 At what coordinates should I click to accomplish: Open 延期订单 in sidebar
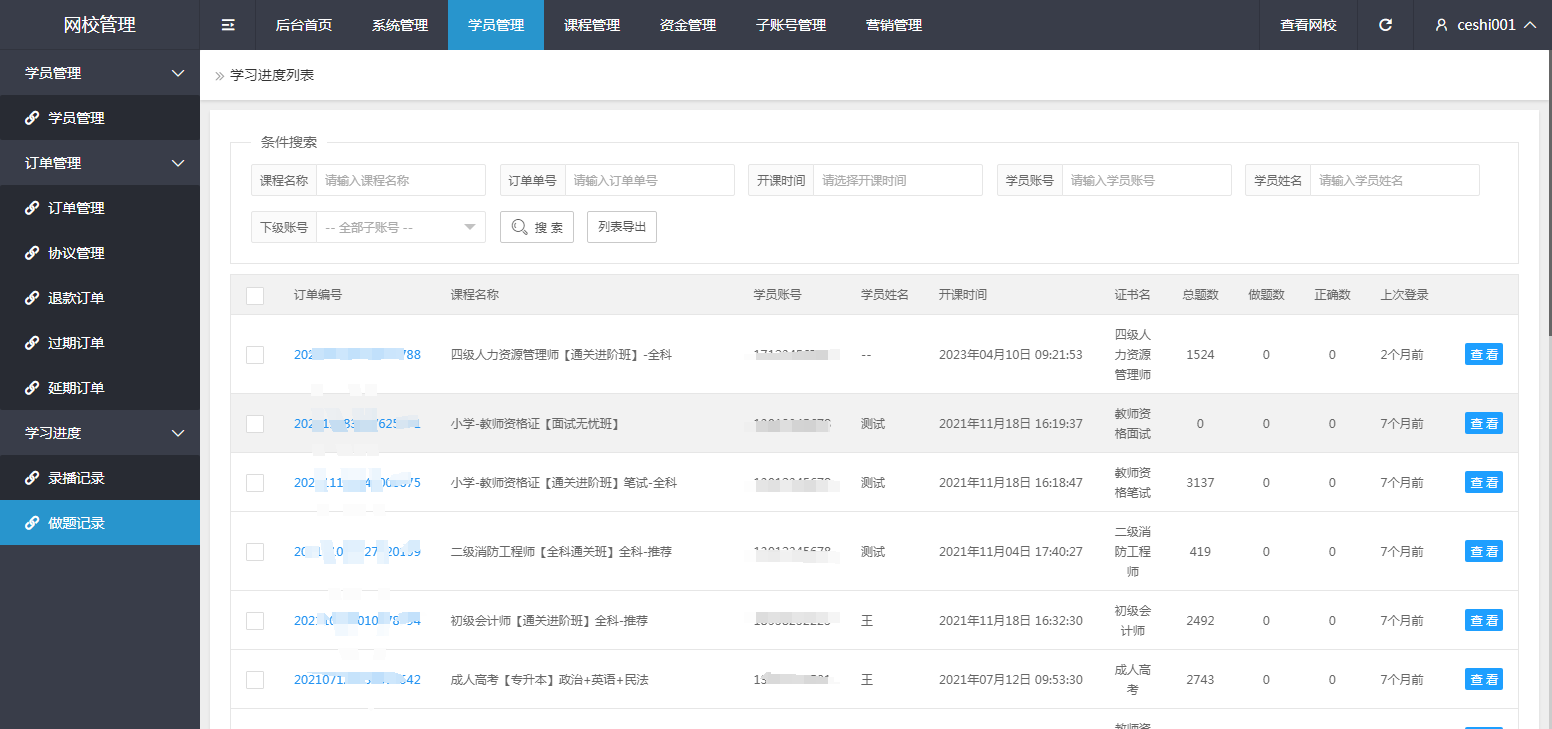[100, 388]
